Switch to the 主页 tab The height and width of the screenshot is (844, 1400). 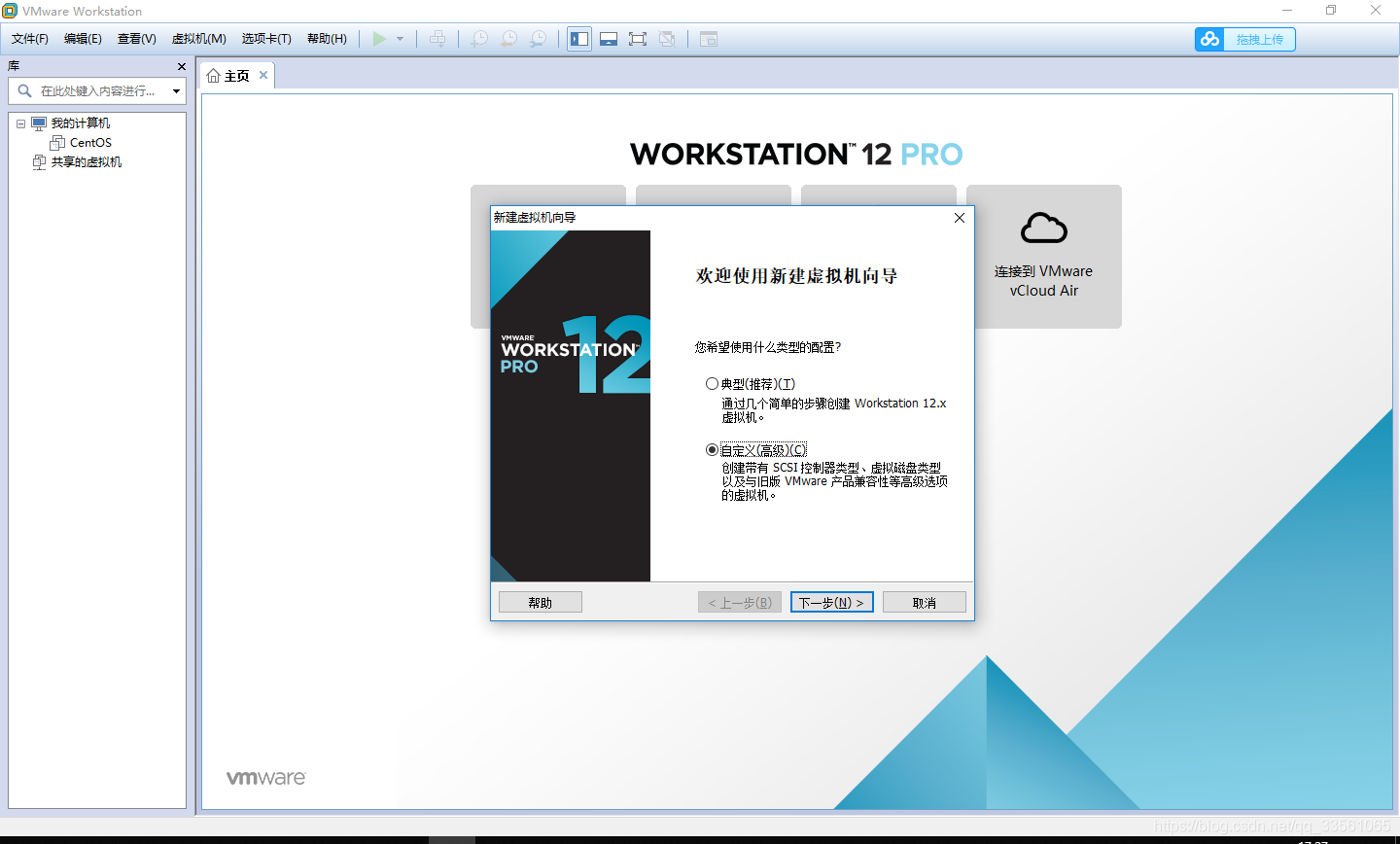pyautogui.click(x=236, y=76)
